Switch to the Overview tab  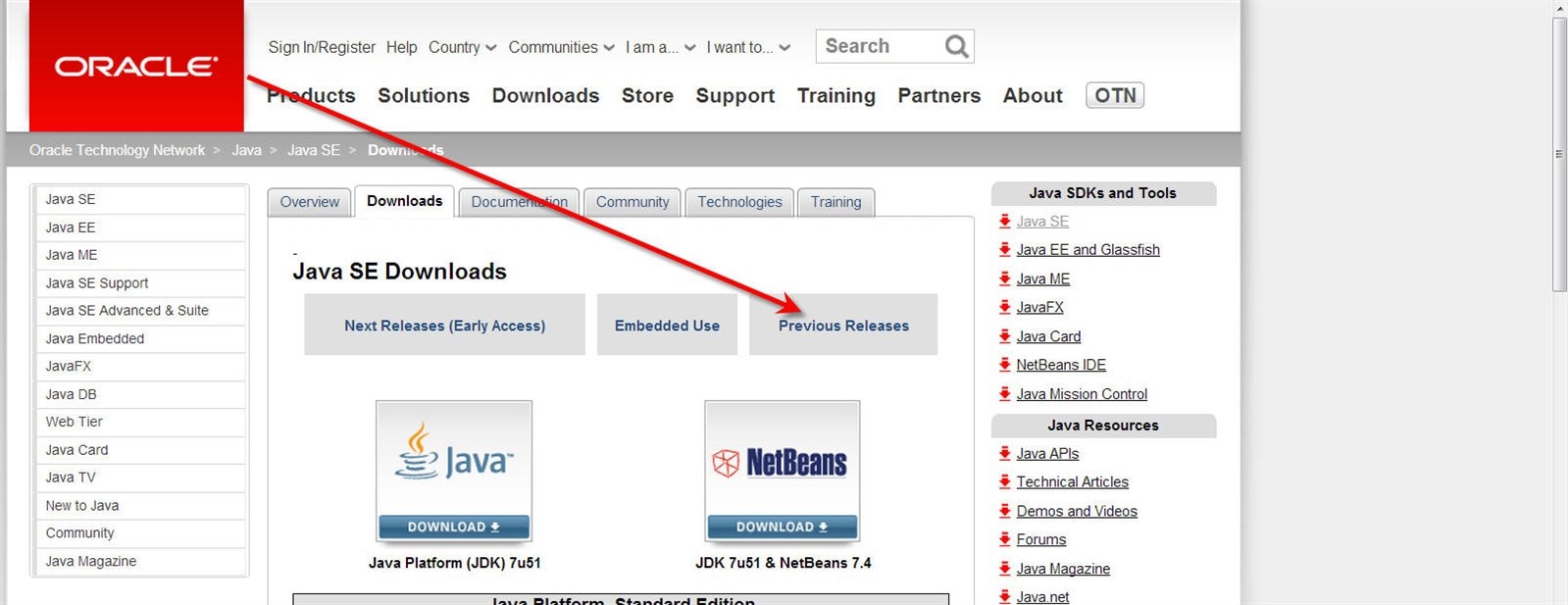[x=309, y=202]
